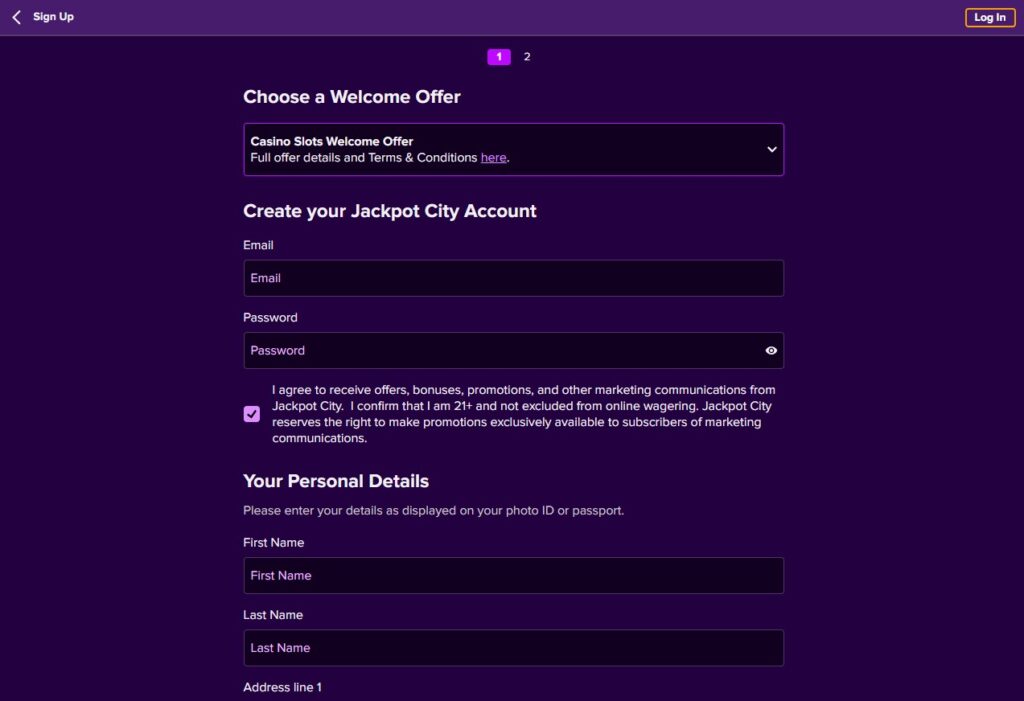1024x701 pixels.
Task: Click the dropdown chevron on the welcome offer
Action: (771, 148)
